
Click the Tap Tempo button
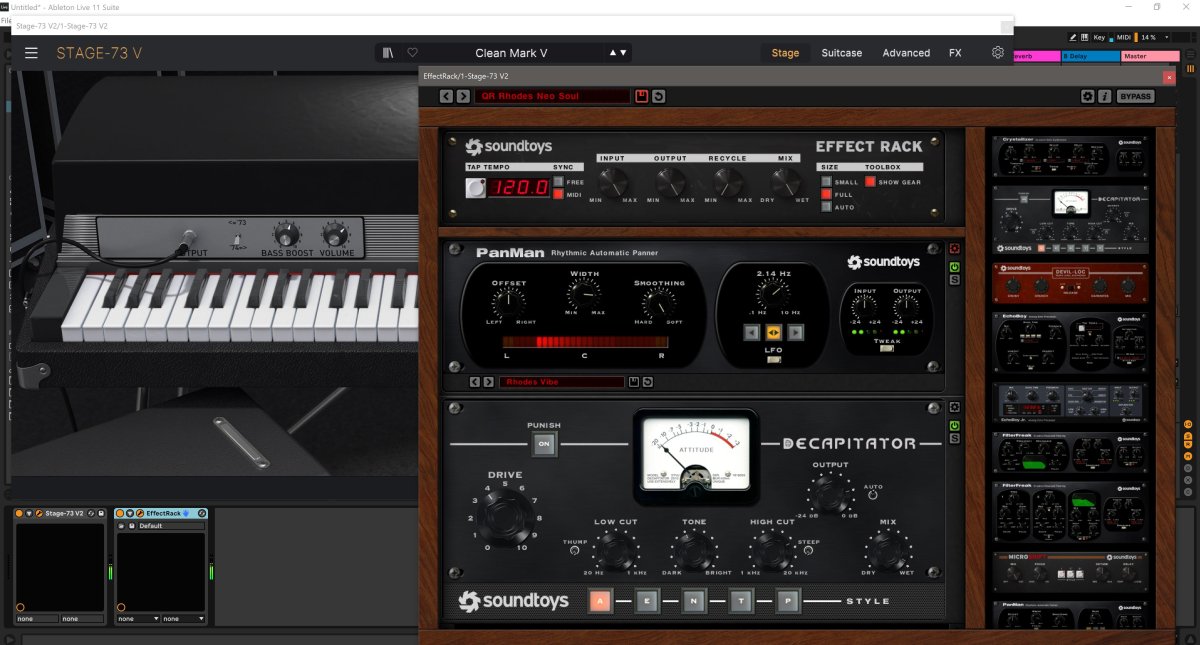(476, 187)
